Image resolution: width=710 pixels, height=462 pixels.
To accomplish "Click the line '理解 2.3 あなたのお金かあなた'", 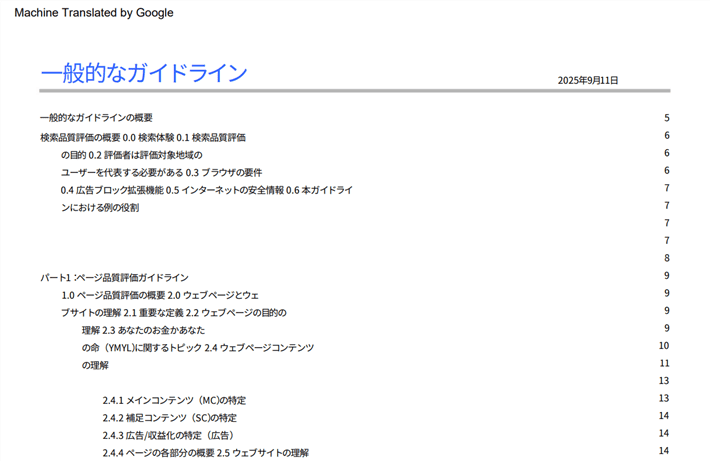I will [143, 330].
